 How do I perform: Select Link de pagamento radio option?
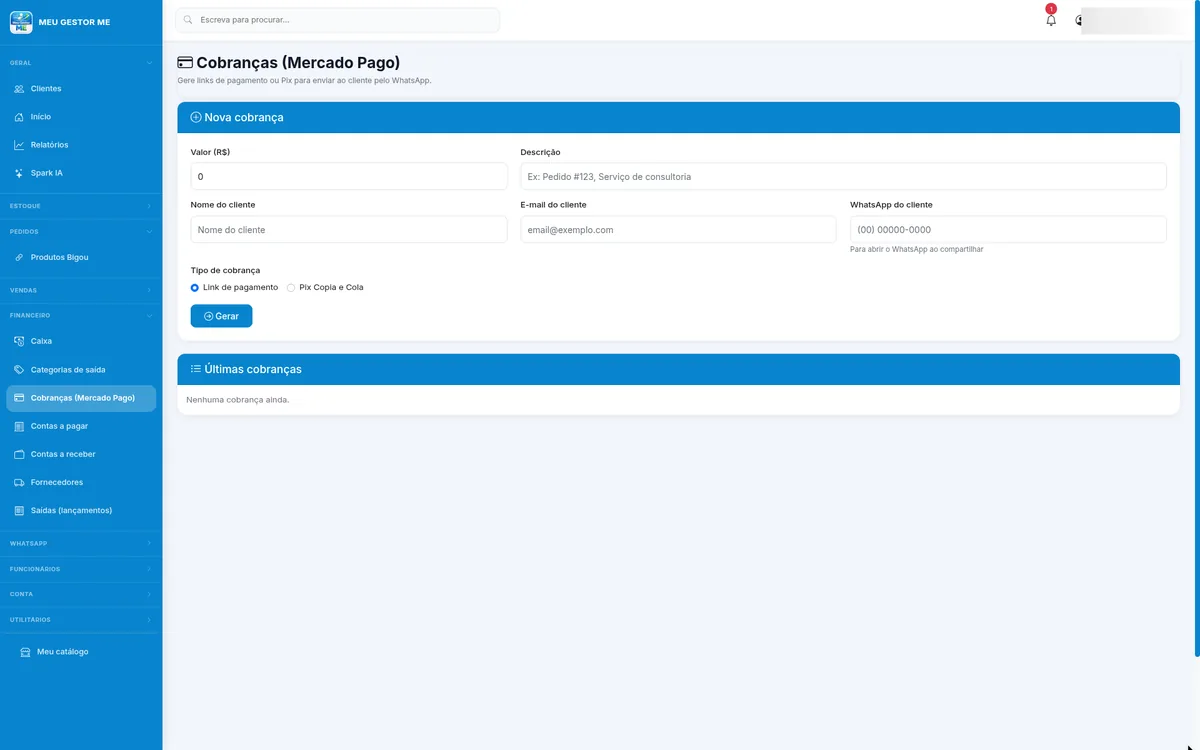click(195, 287)
